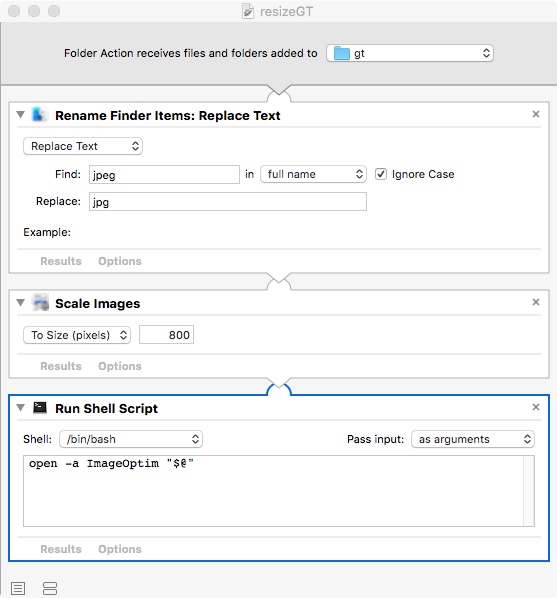Open the Replace Text mode dropdown
The width and height of the screenshot is (557, 598).
pyautogui.click(x=83, y=146)
